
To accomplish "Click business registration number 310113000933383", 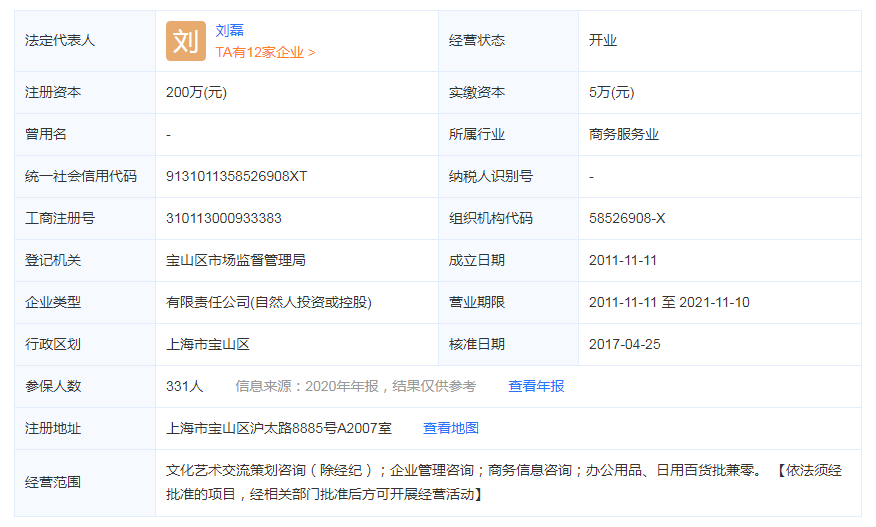I will 224,218.
